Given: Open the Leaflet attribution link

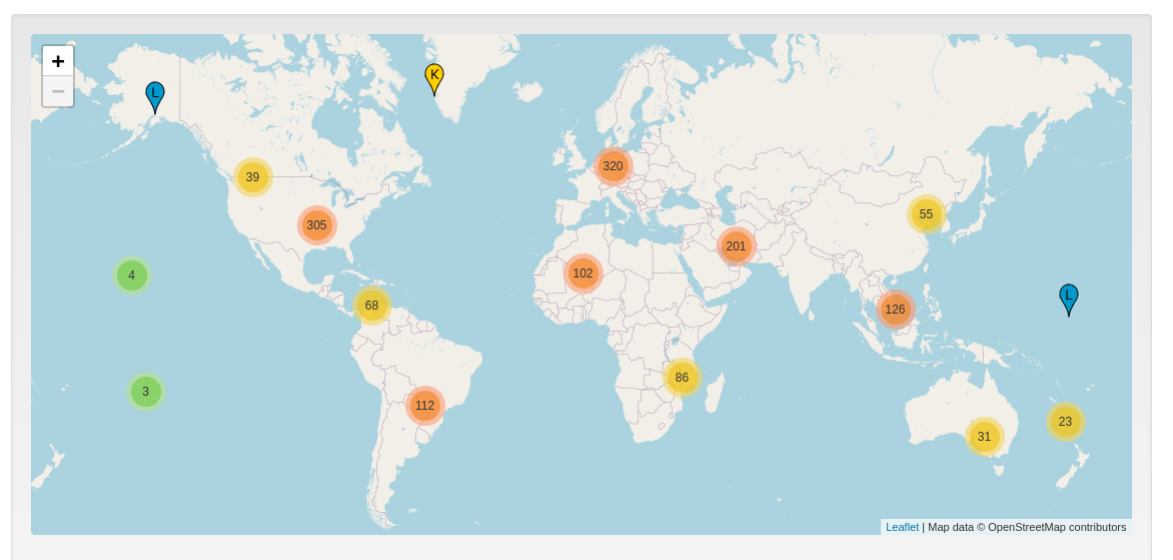Looking at the screenshot, I should pyautogui.click(x=902, y=527).
